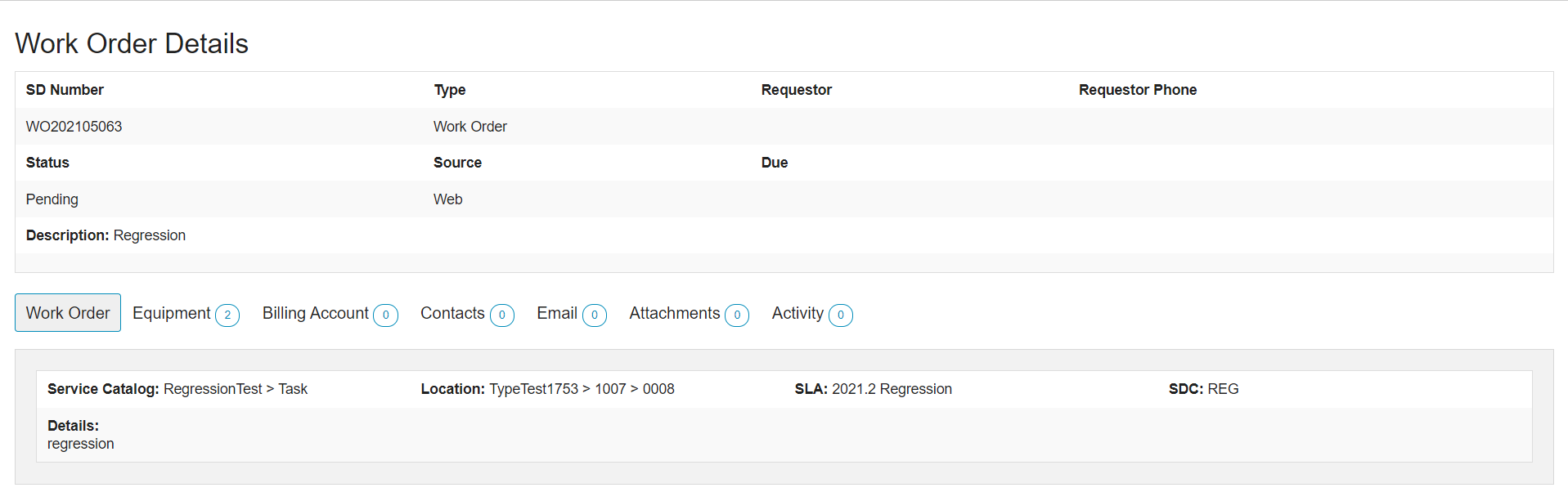Viewport: 1568px width, 492px height.
Task: Click work order number WO202105063
Action: pyautogui.click(x=74, y=127)
